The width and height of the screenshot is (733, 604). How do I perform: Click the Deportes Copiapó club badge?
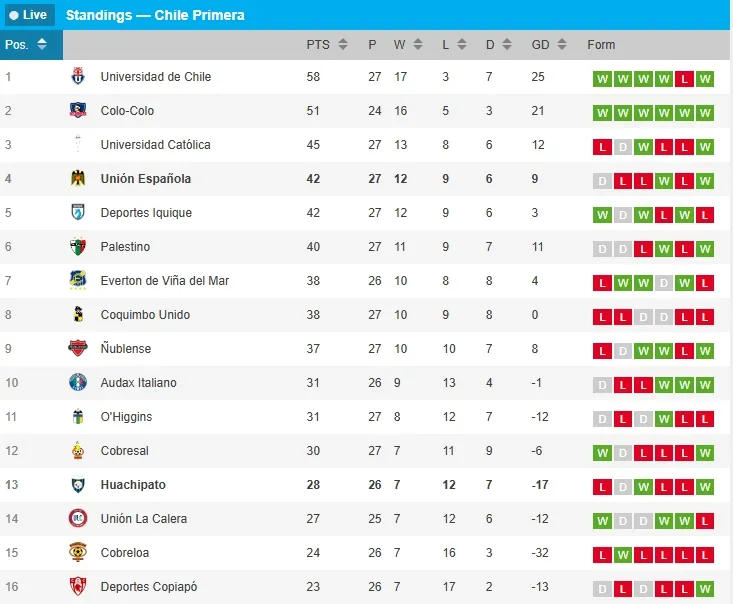point(78,586)
